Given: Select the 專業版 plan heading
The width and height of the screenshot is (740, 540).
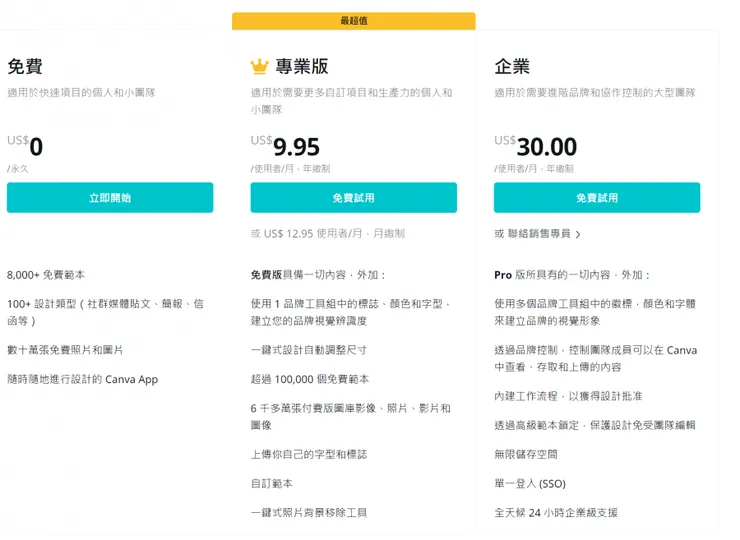Looking at the screenshot, I should pyautogui.click(x=302, y=66).
